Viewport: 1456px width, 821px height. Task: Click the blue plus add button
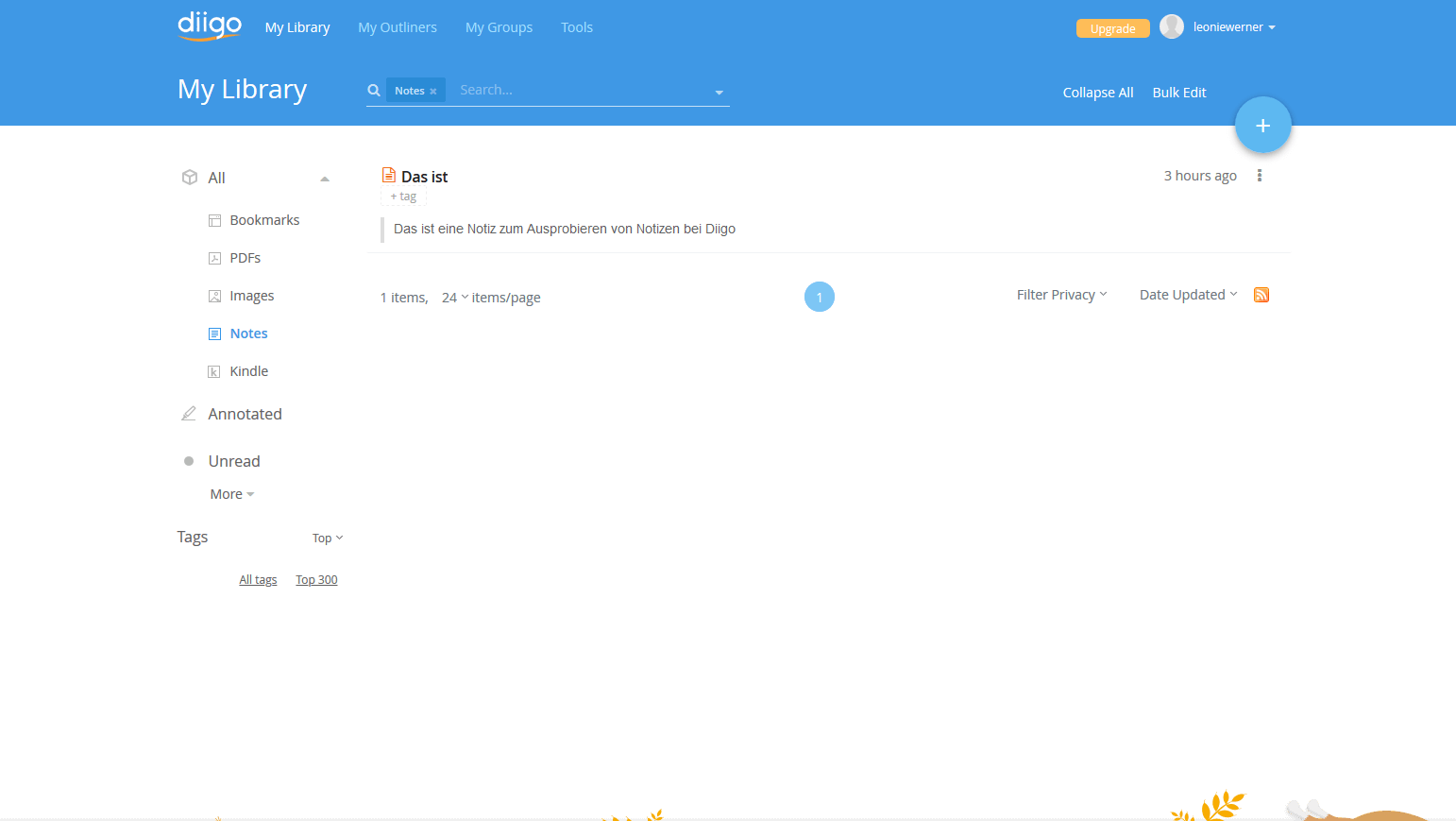click(1262, 125)
